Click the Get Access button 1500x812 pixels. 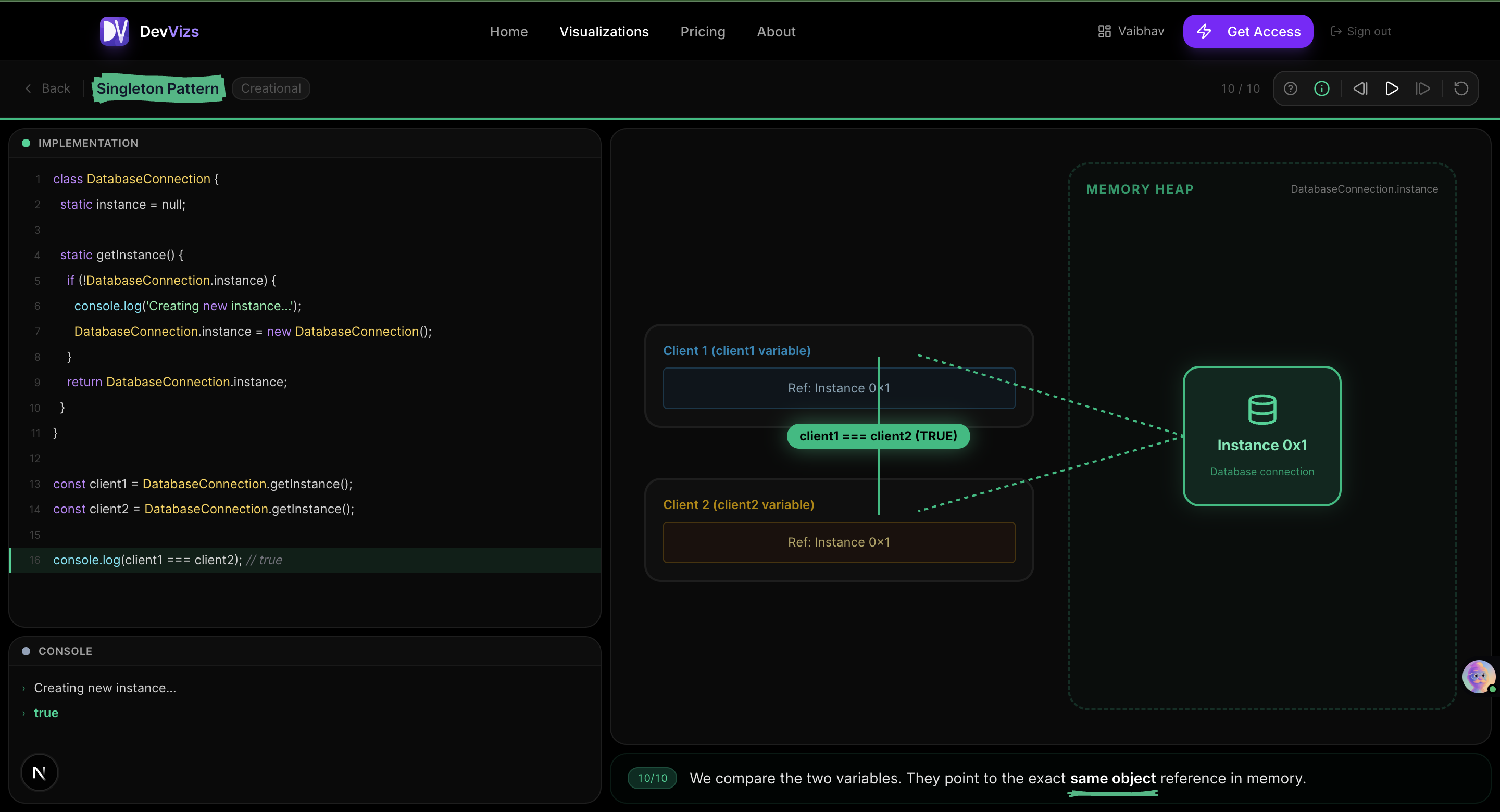1247,31
